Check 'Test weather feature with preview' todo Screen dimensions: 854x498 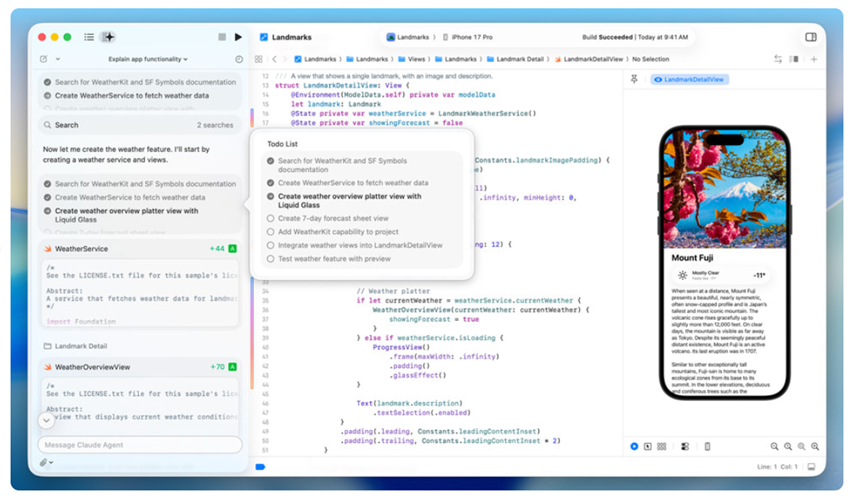270,258
